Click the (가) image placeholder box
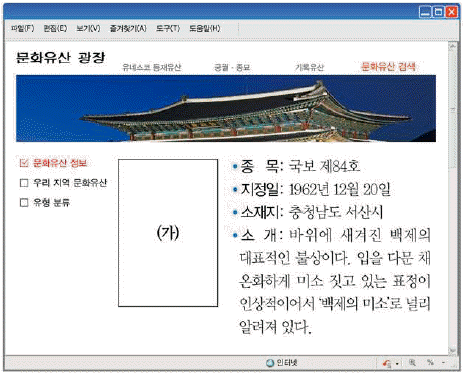This screenshot has height=373, width=463. (168, 233)
